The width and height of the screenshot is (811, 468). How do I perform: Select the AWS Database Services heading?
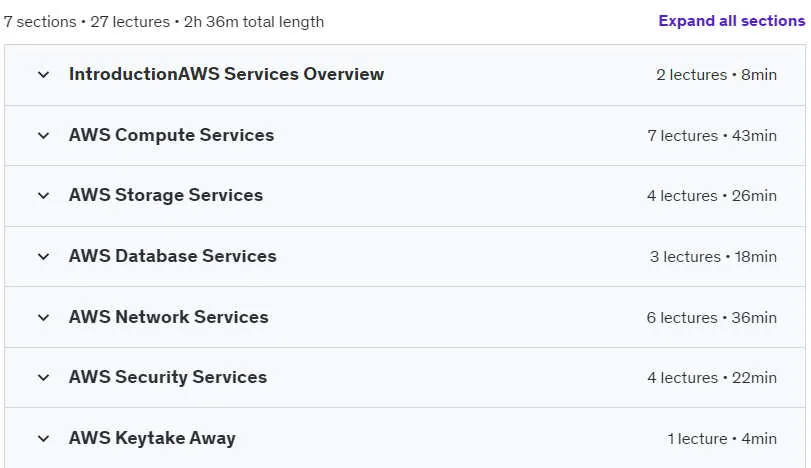pos(172,256)
